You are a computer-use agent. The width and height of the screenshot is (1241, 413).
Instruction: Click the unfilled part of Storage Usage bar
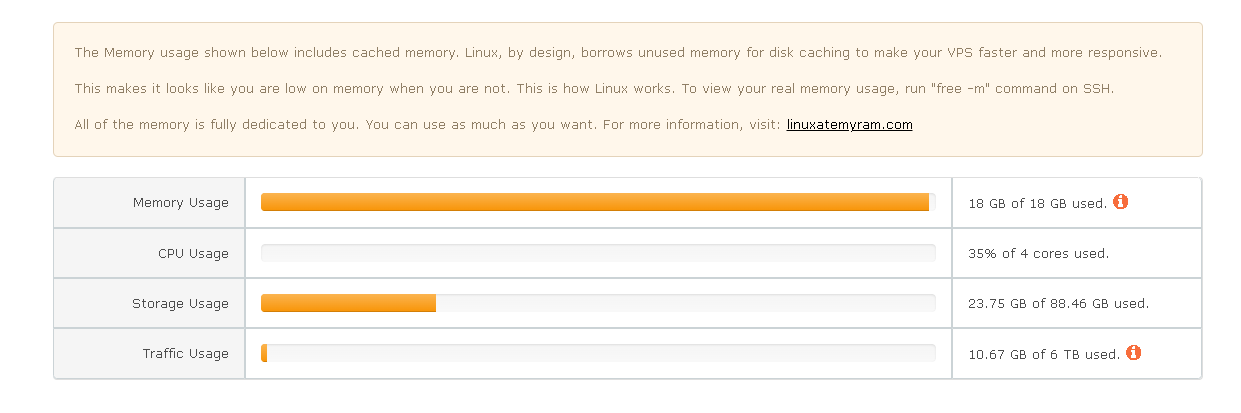pyautogui.click(x=685, y=303)
